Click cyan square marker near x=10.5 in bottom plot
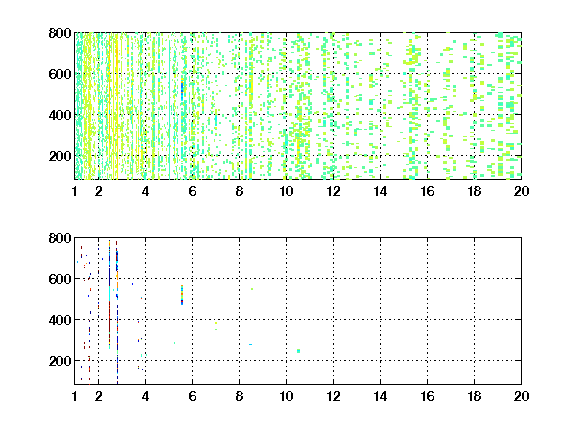Screen dimensions: 576x432 (298, 351)
